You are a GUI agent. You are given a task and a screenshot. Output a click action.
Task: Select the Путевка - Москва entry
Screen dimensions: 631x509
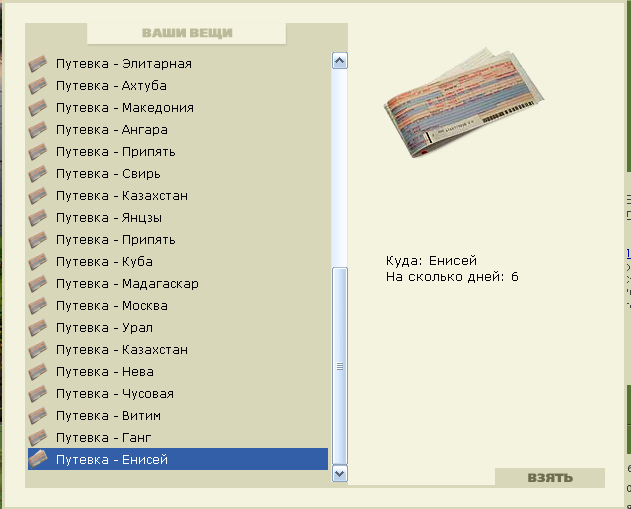pos(178,306)
